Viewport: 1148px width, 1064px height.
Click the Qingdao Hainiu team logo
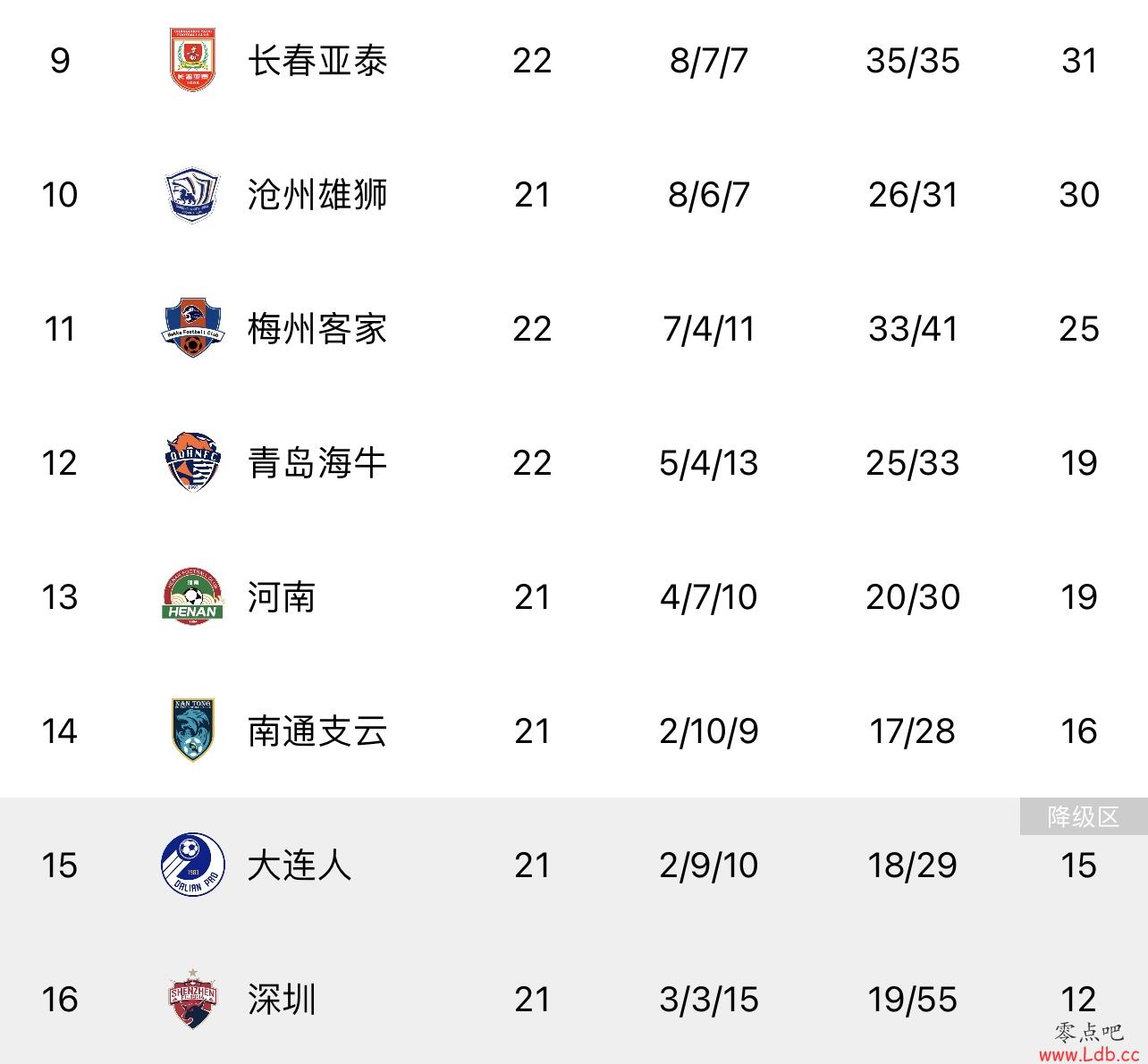[193, 462]
